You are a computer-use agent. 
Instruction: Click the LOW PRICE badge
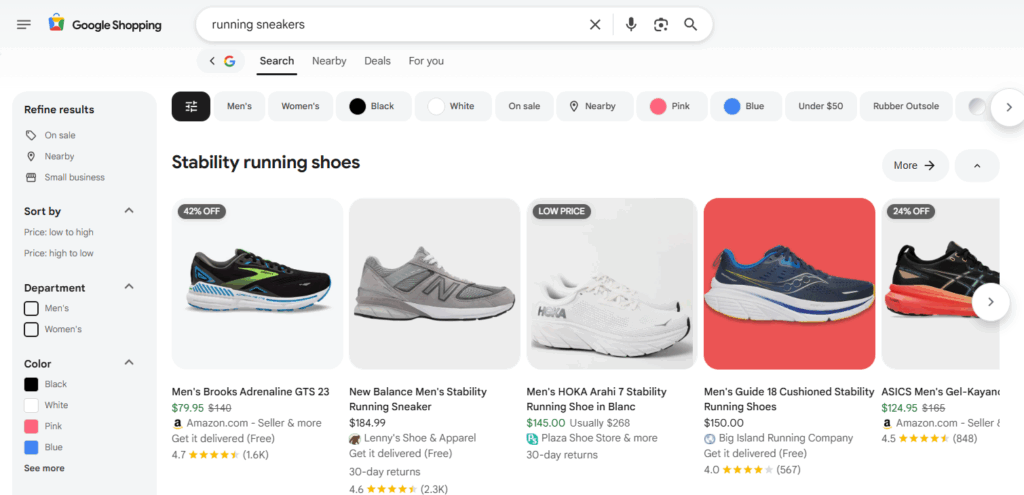562,212
